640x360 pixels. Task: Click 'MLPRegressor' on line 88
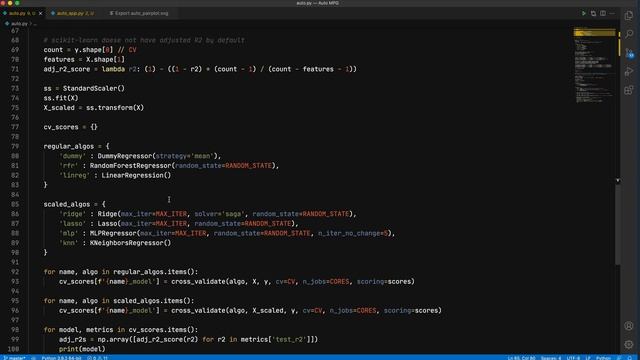click(x=113, y=233)
